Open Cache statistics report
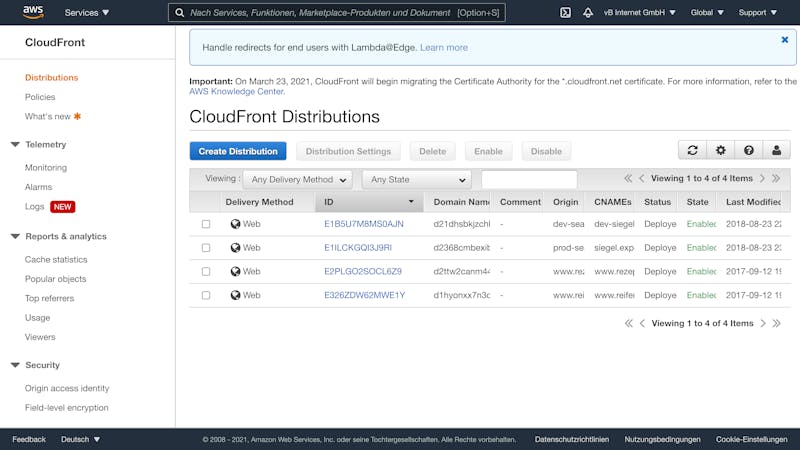Viewport: 800px width, 450px height. click(x=56, y=259)
